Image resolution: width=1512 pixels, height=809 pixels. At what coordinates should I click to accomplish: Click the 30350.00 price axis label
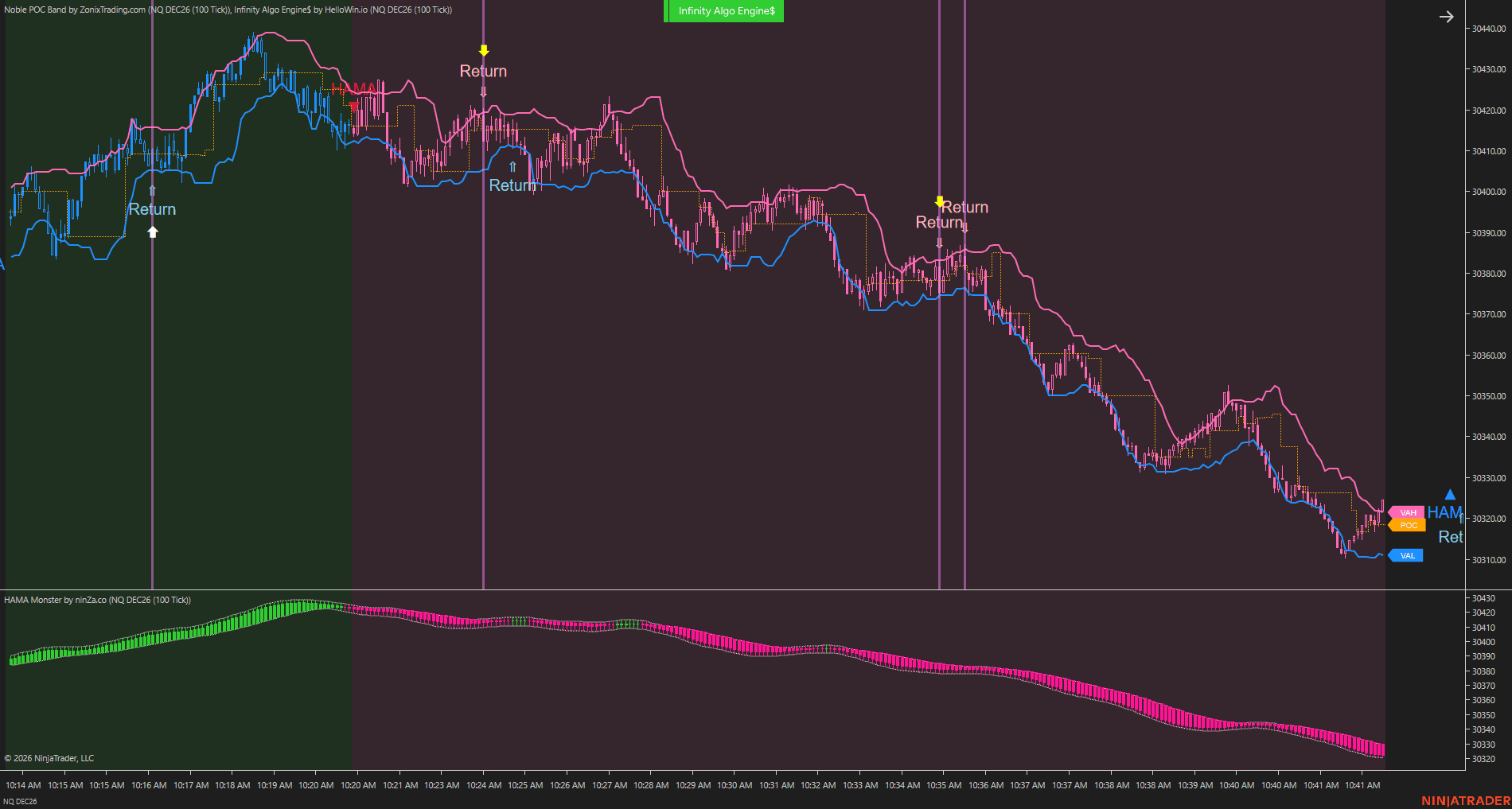(x=1488, y=396)
